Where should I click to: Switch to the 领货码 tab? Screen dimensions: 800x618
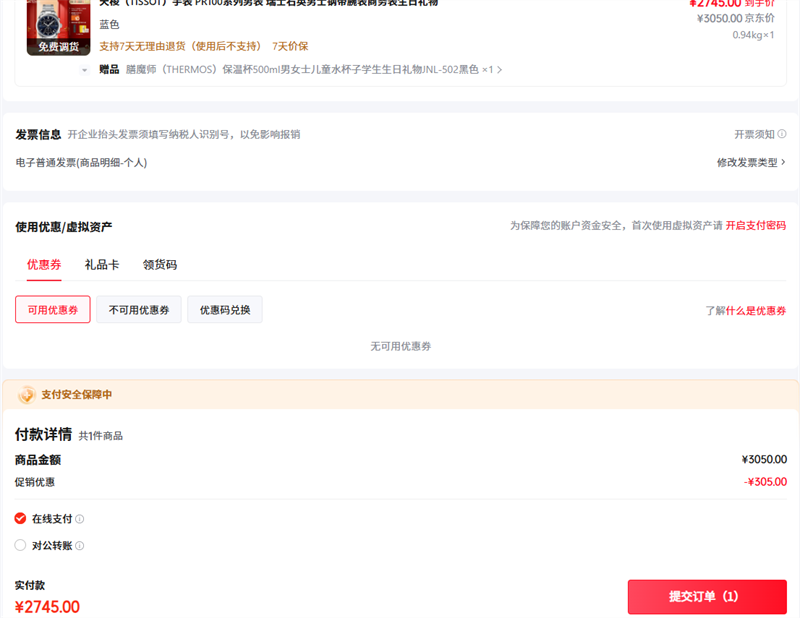pyautogui.click(x=160, y=265)
